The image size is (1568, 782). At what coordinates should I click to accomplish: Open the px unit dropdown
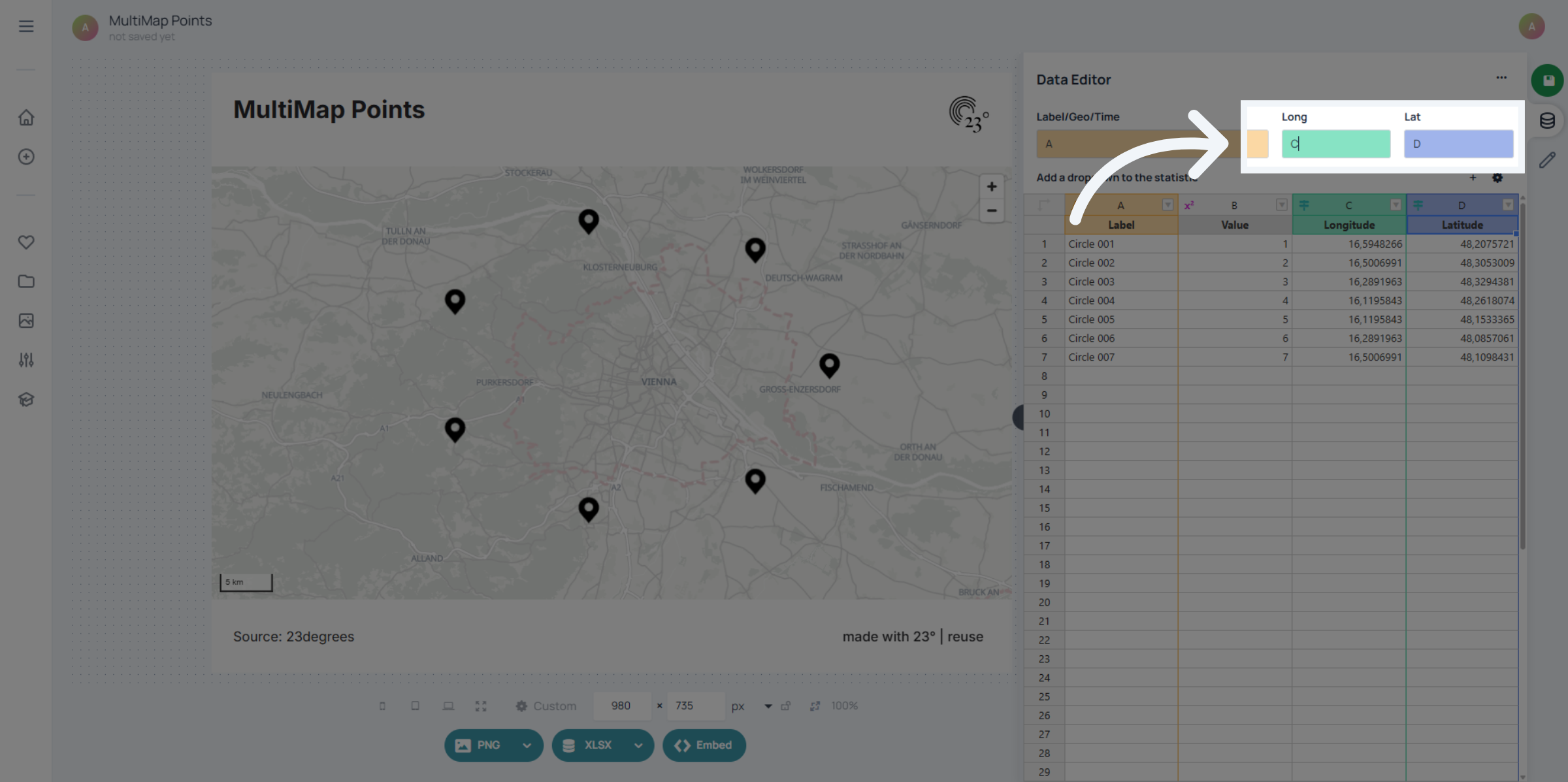point(768,706)
